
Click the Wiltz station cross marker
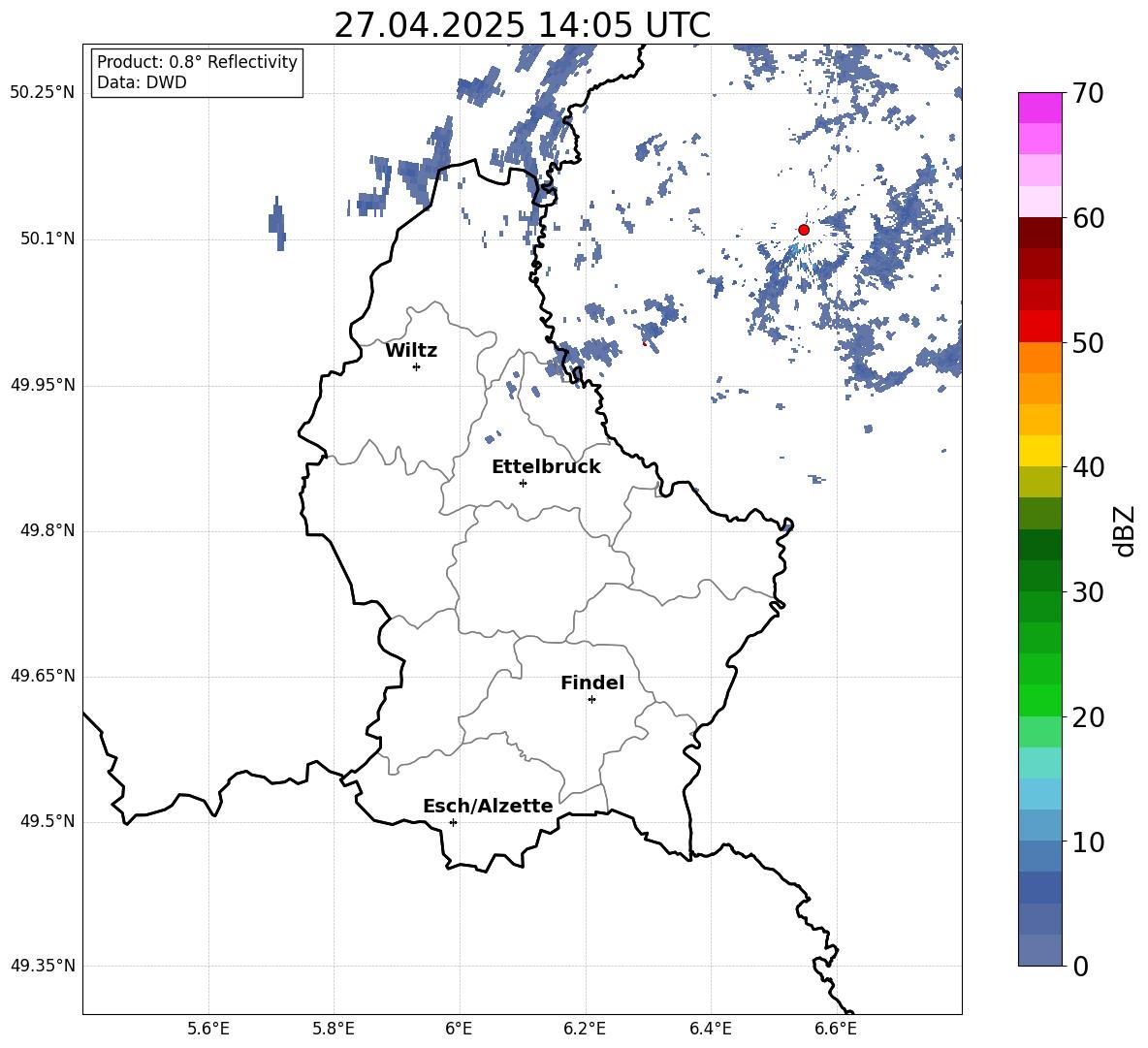point(417,366)
